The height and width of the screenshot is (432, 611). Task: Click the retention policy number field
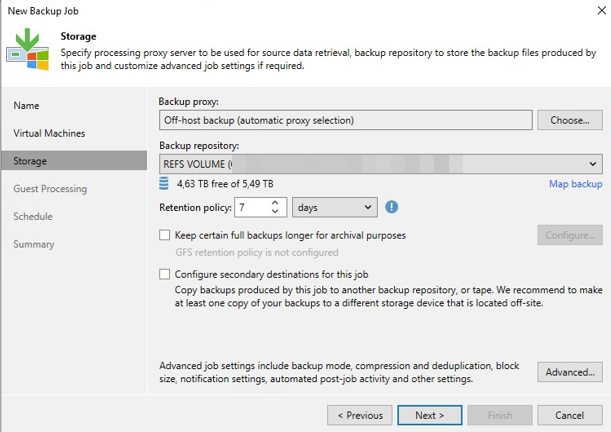[250, 207]
